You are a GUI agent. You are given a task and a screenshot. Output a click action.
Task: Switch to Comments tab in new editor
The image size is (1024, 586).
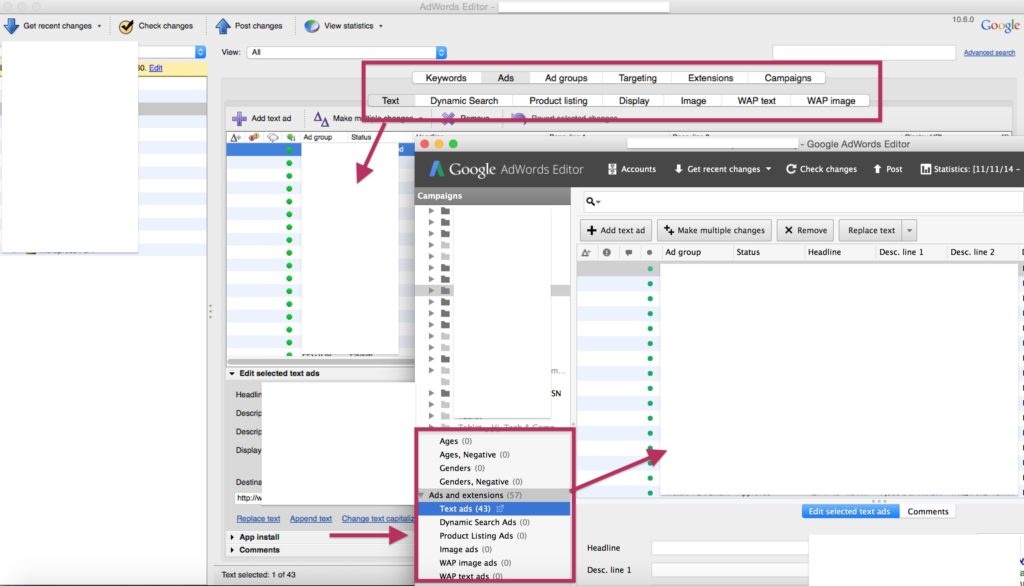tap(927, 512)
